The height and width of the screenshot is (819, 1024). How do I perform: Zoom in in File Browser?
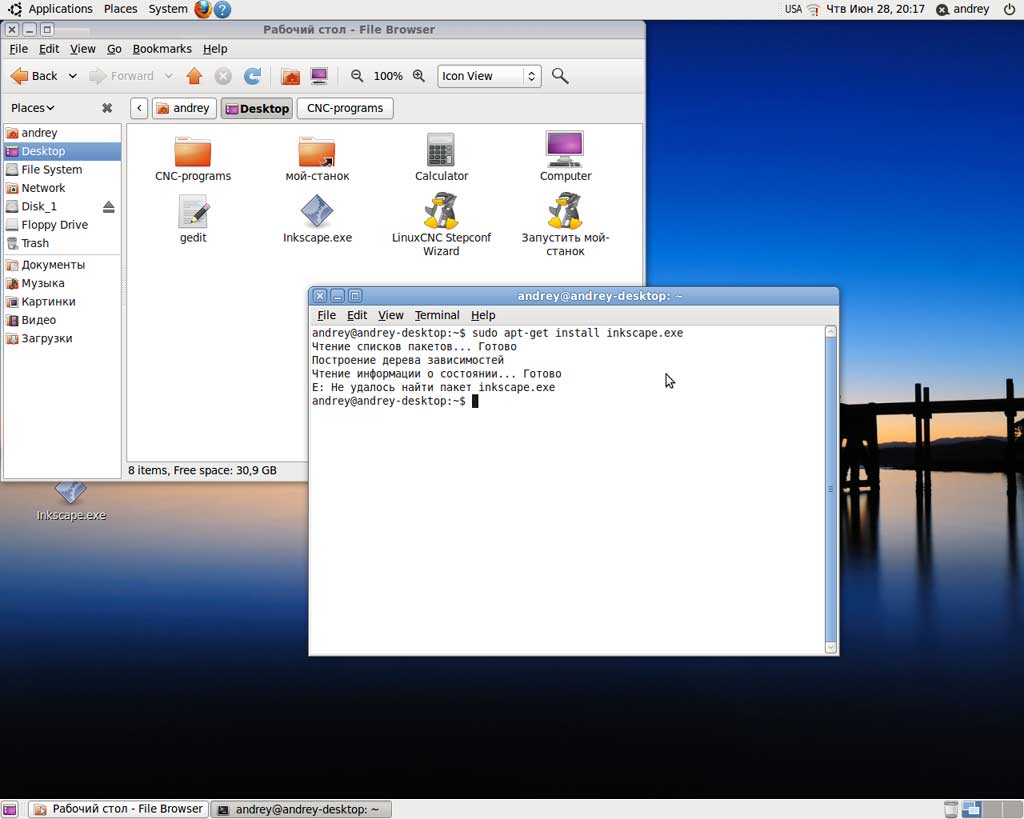[419, 76]
